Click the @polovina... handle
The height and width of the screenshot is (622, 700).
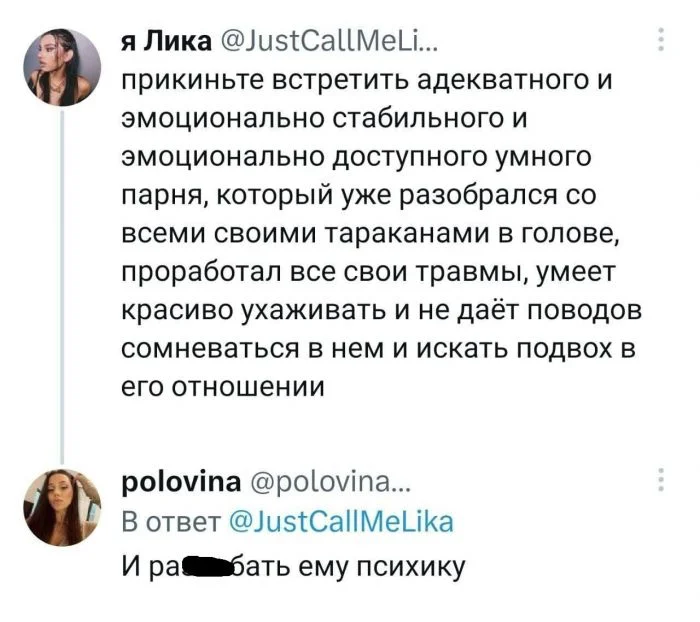pyautogui.click(x=328, y=483)
